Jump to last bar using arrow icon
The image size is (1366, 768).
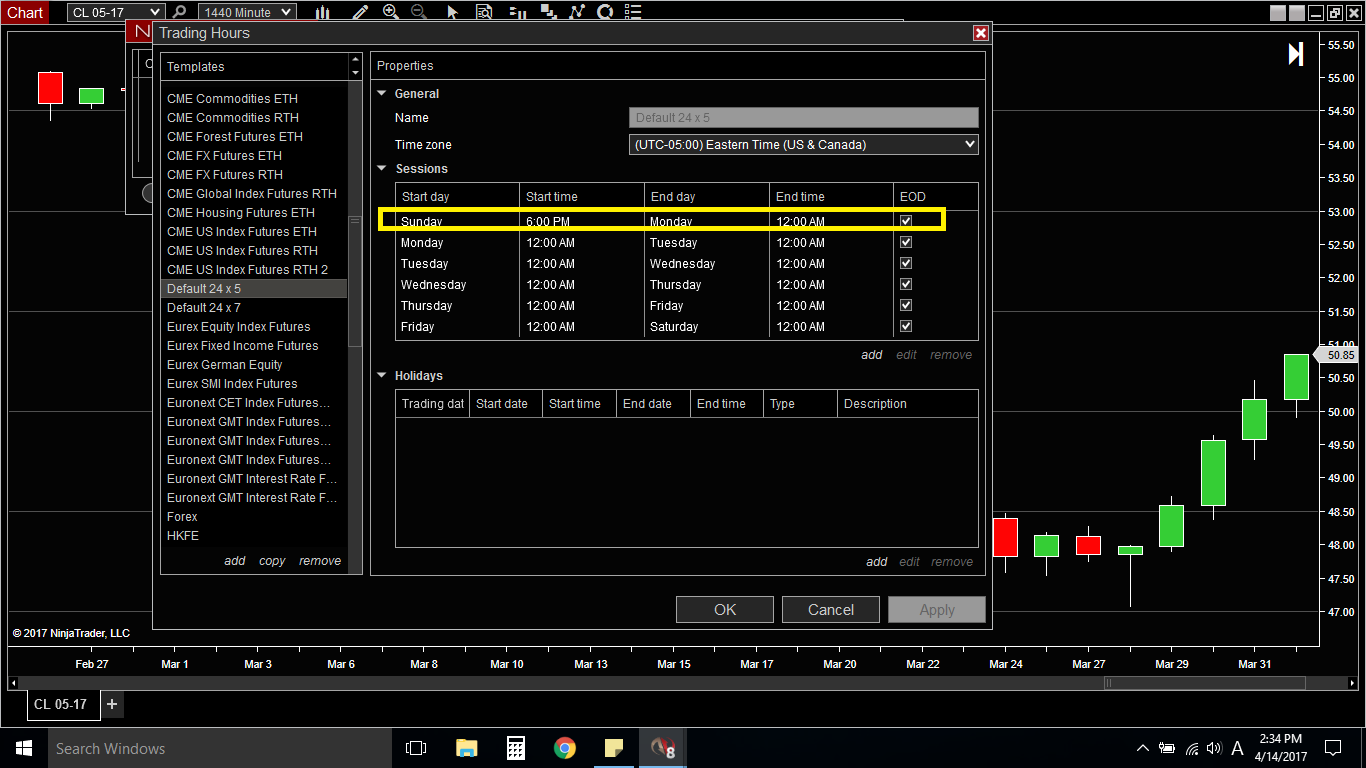click(1296, 54)
